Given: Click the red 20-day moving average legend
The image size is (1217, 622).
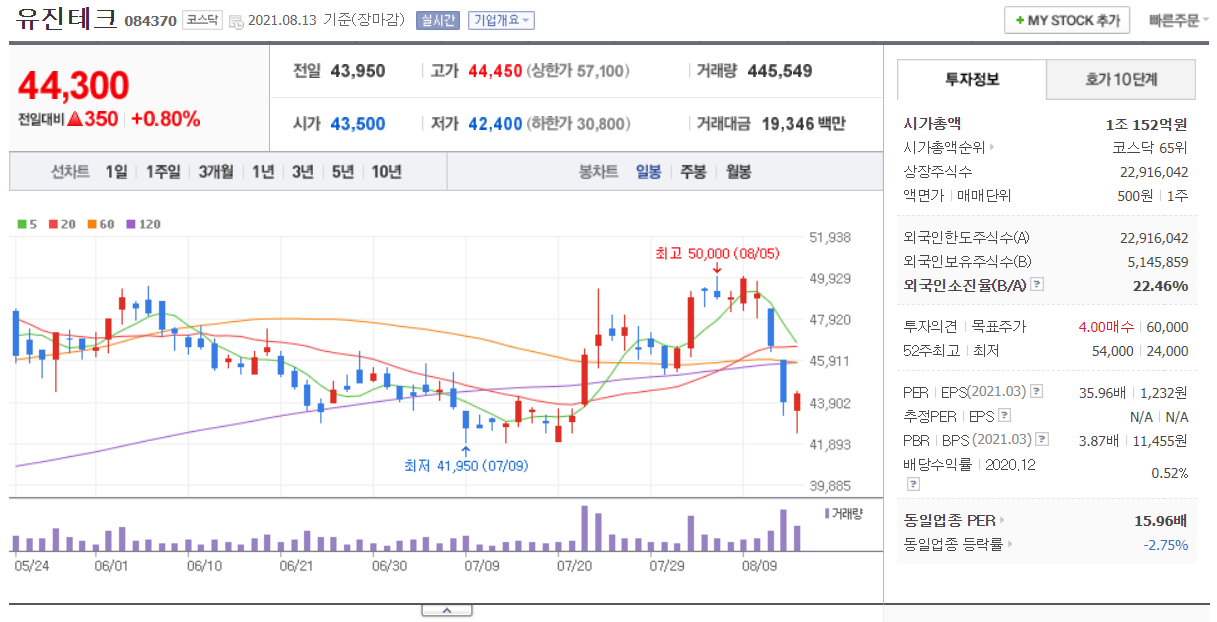Looking at the screenshot, I should [x=62, y=224].
